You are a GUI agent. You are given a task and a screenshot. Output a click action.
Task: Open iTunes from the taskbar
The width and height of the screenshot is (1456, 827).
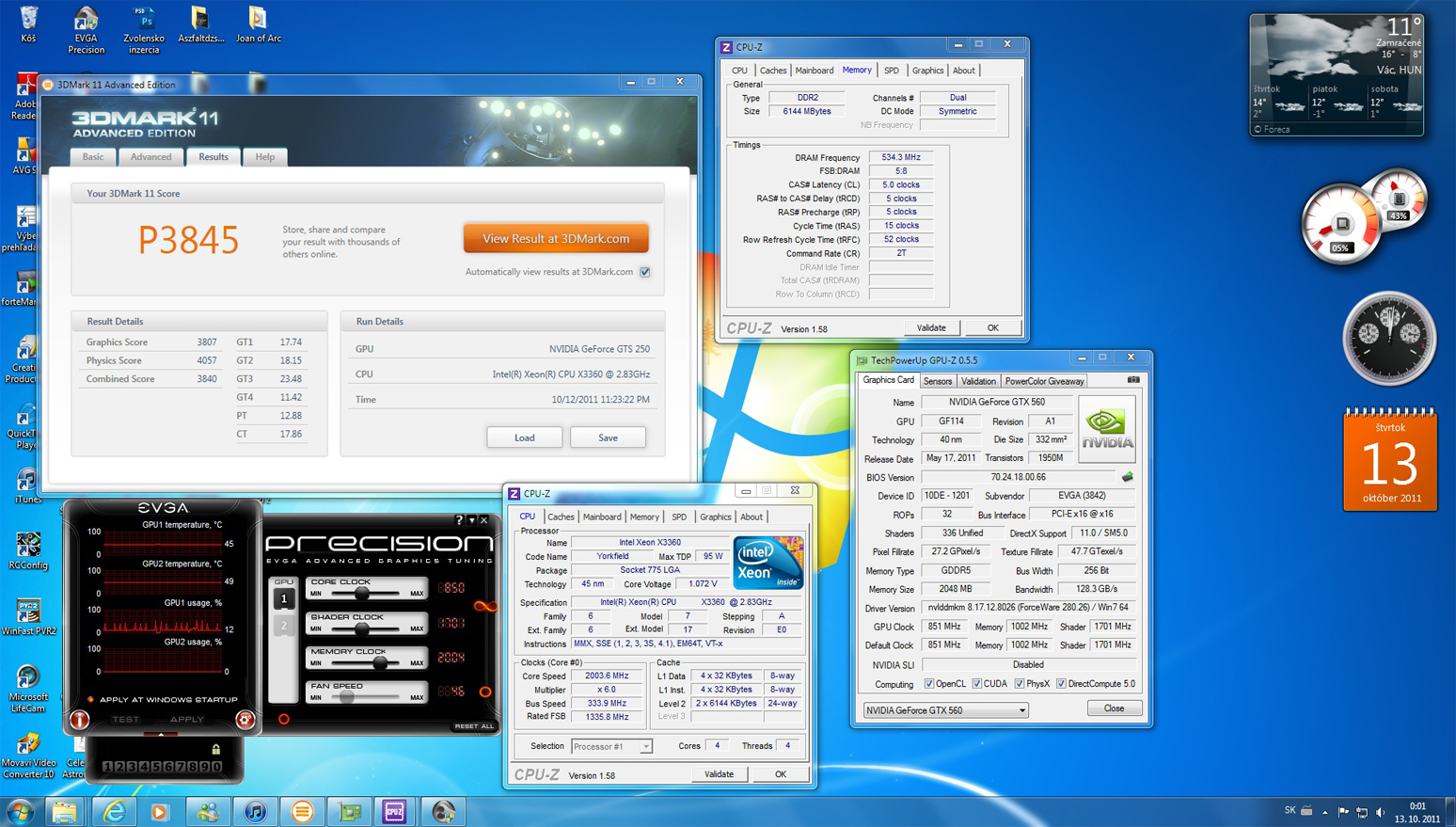pyautogui.click(x=255, y=811)
